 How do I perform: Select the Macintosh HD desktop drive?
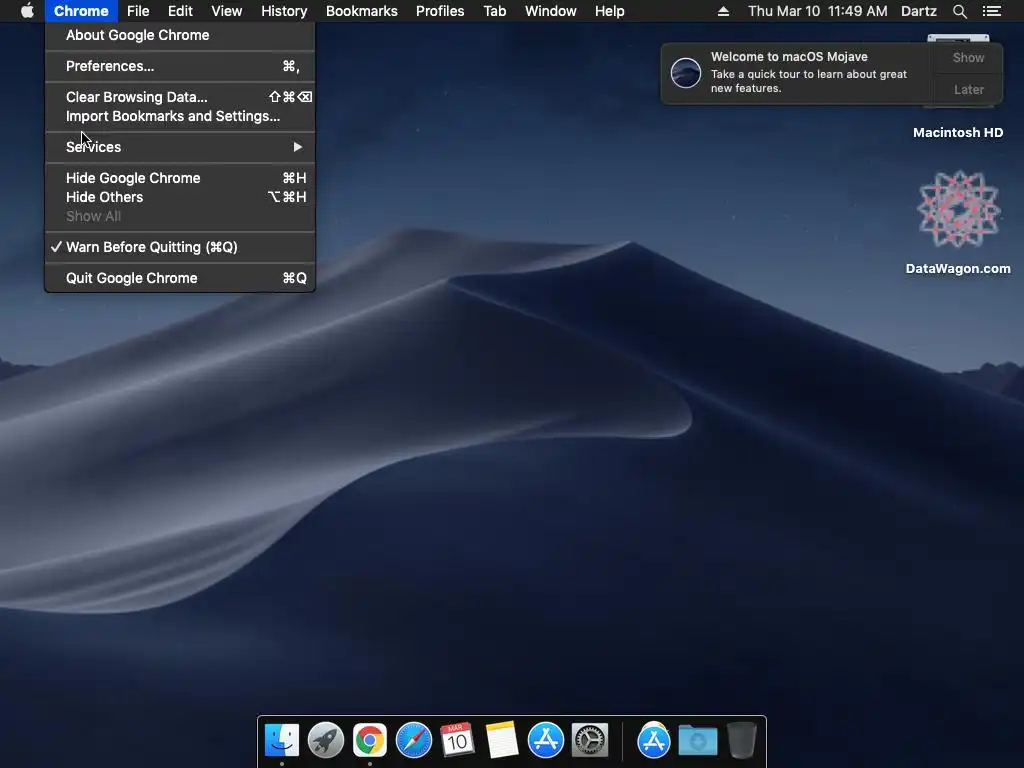click(958, 132)
